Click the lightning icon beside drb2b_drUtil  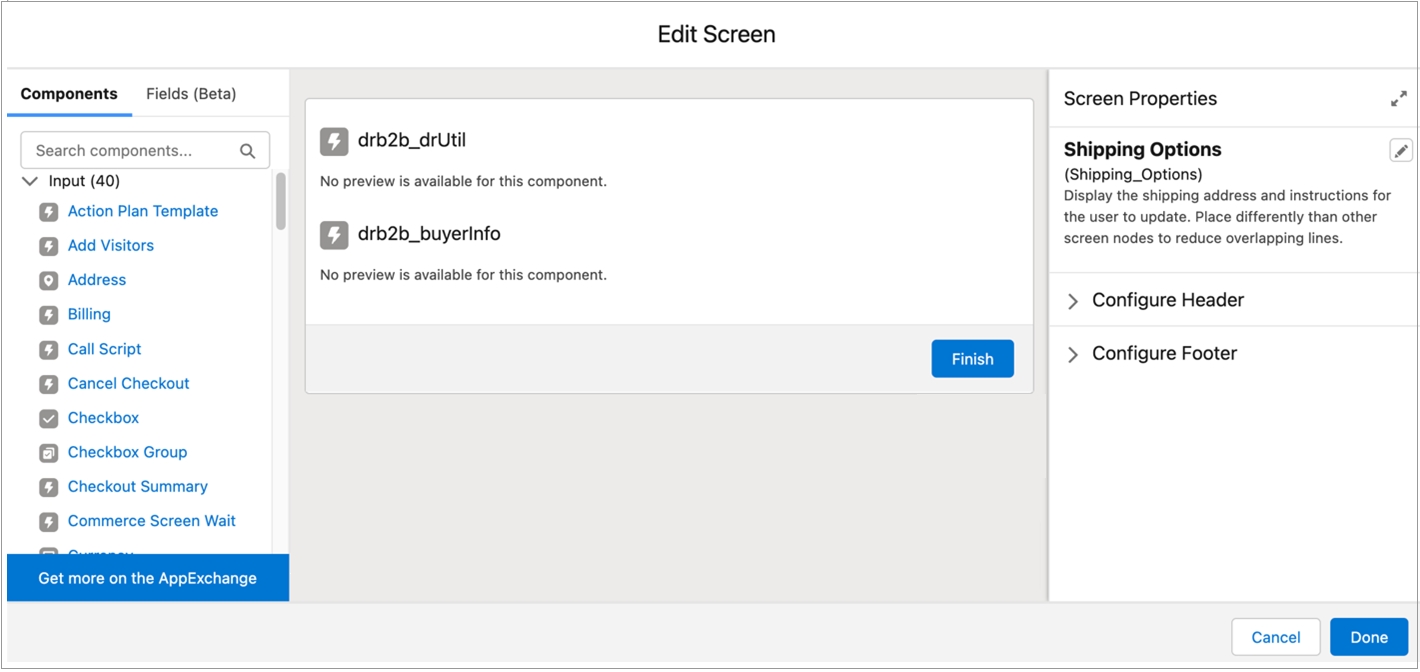click(334, 141)
